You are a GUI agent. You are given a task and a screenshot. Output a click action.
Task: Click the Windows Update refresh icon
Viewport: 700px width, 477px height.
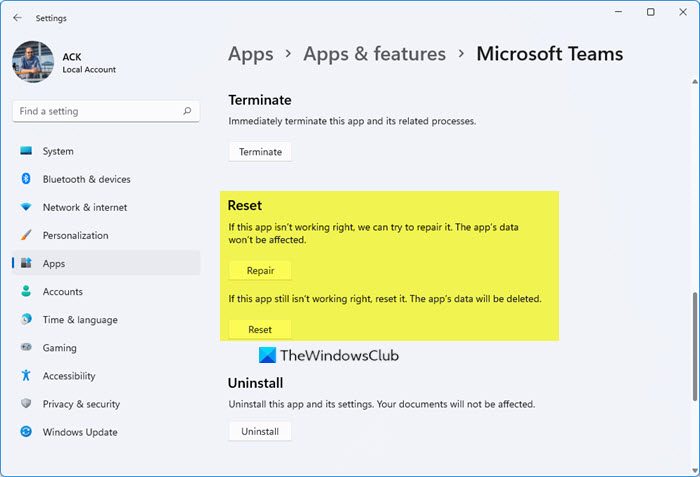(26, 431)
